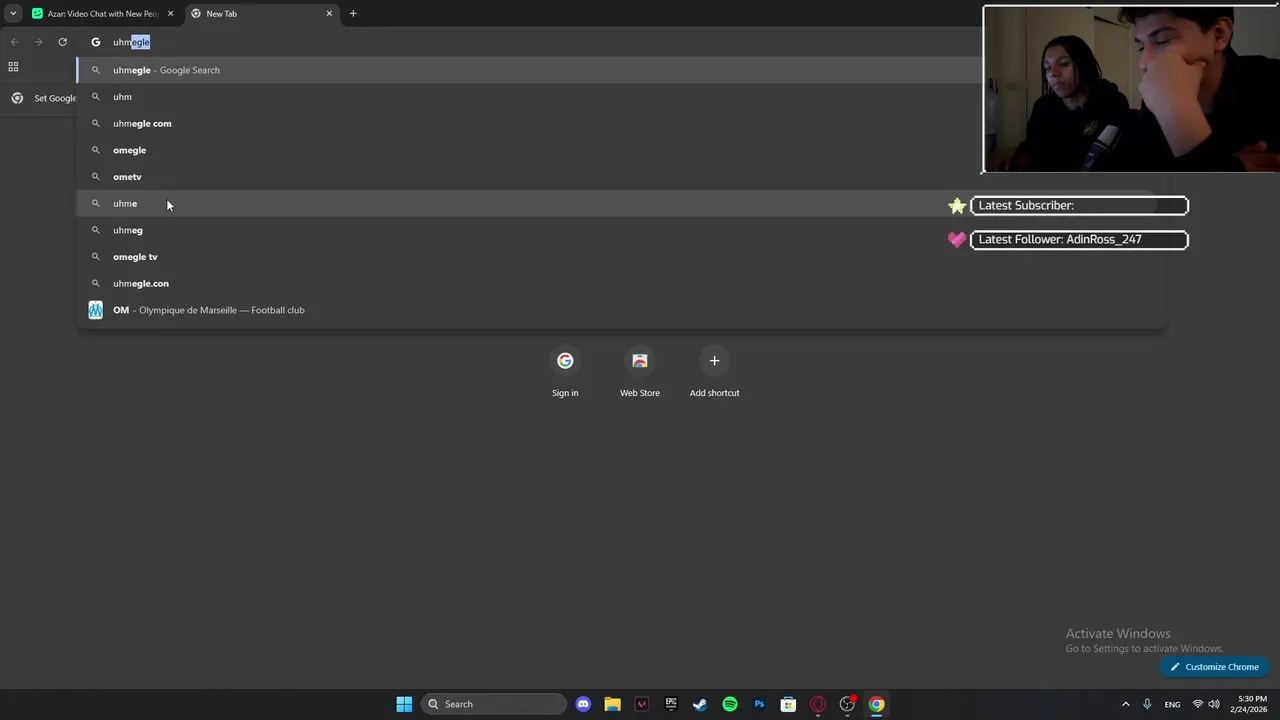Open the Windows Start menu
Viewport: 1280px width, 720px height.
[404, 704]
